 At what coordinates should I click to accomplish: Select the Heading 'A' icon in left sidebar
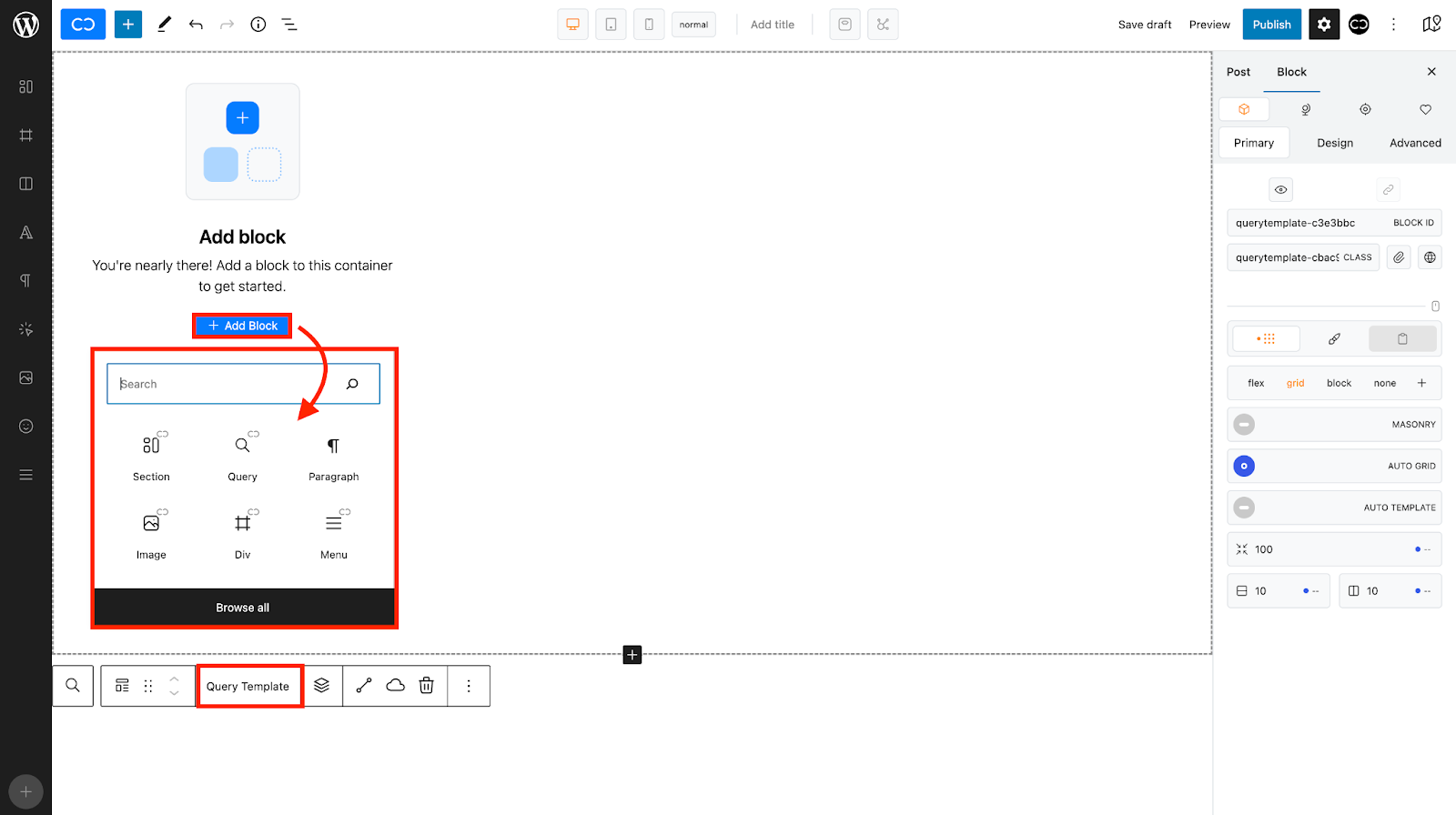(25, 232)
